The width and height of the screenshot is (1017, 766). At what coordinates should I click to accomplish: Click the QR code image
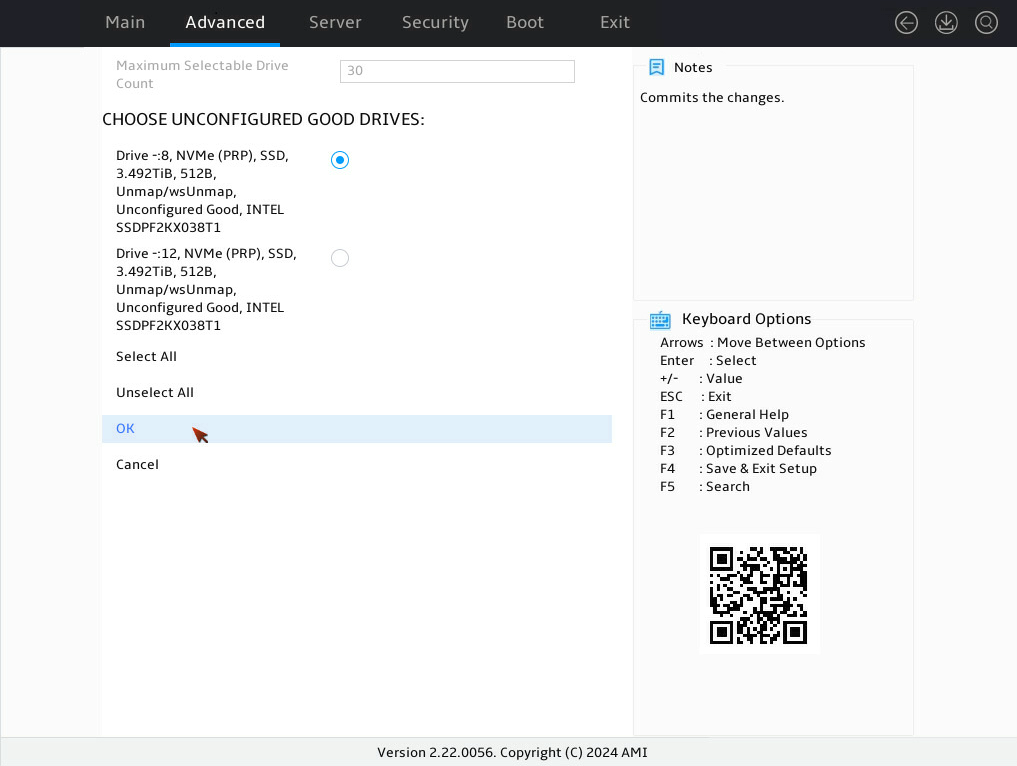click(x=759, y=595)
